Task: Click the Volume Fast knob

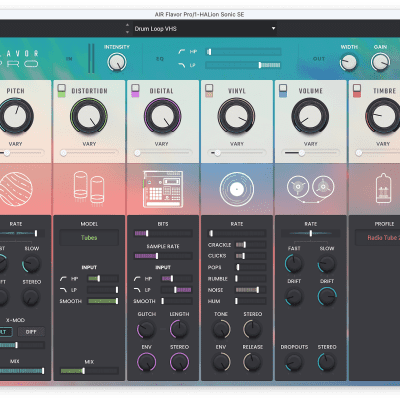Action: tap(294, 264)
